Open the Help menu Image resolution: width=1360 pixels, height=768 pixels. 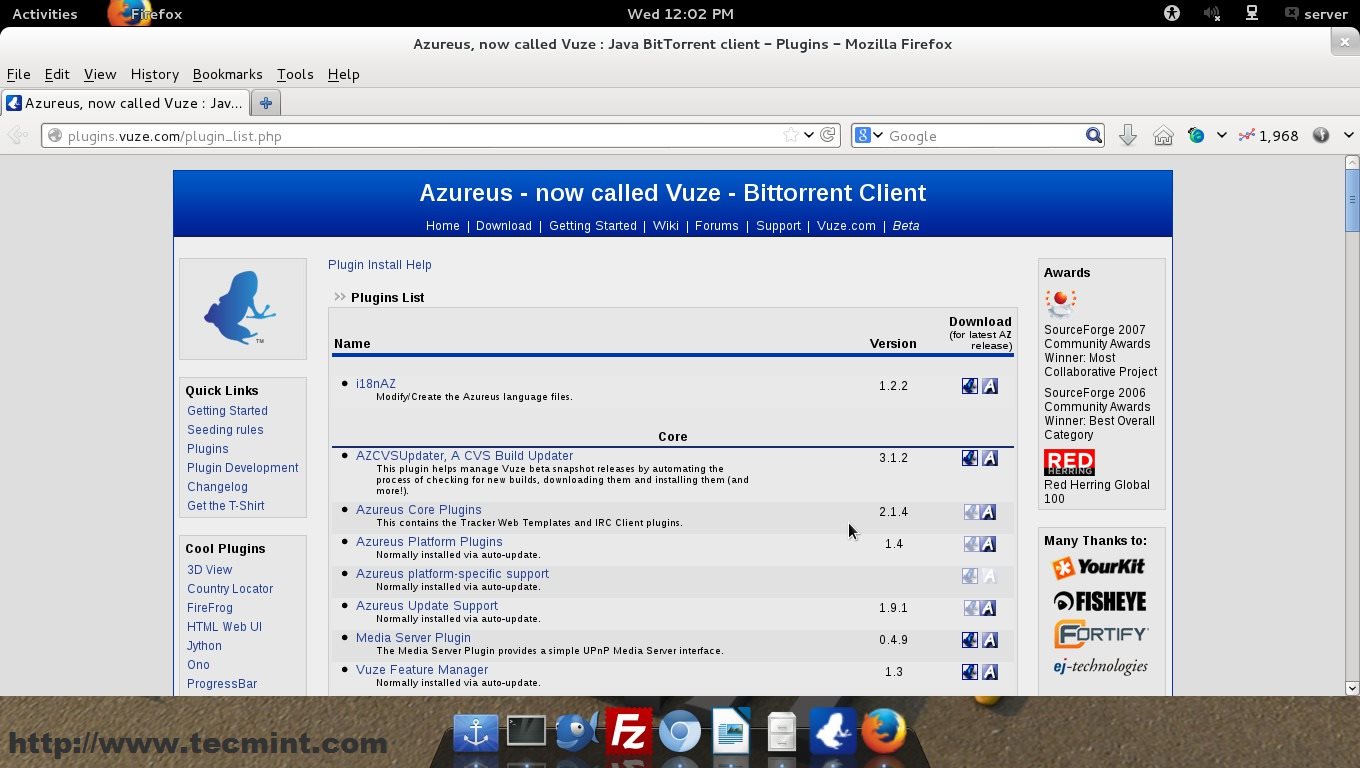coord(343,74)
